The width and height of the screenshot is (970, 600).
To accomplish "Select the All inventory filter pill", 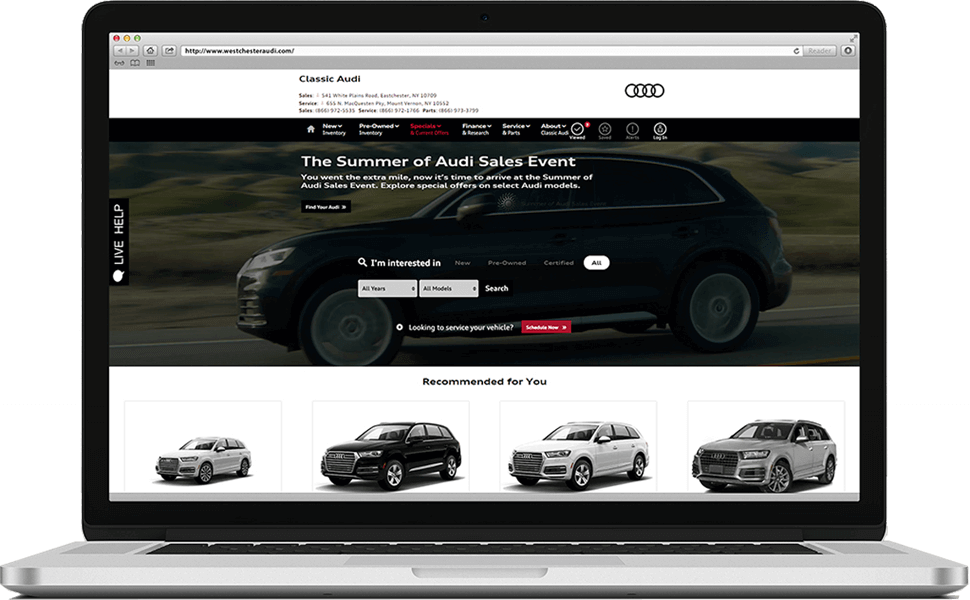I will coord(596,262).
